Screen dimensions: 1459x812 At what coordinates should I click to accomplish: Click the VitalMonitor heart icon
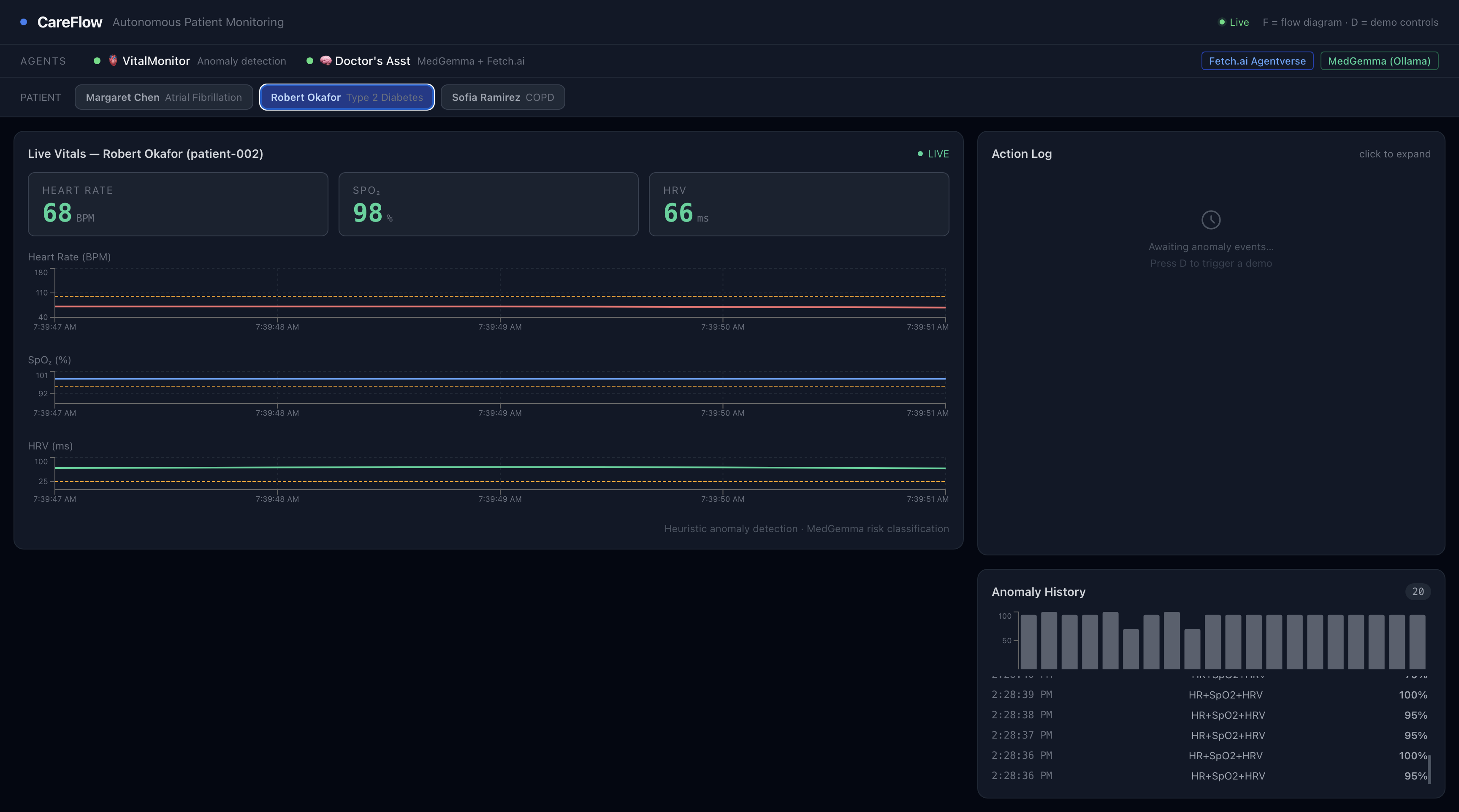pyautogui.click(x=113, y=61)
